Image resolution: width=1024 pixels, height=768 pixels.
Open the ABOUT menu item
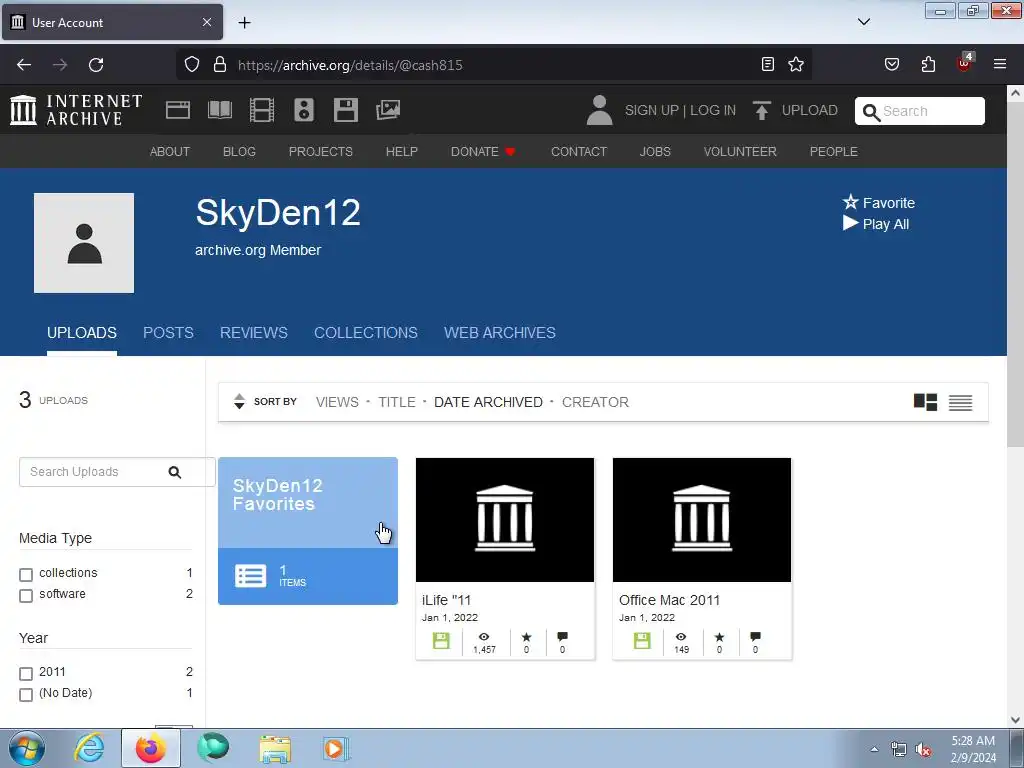(x=170, y=152)
